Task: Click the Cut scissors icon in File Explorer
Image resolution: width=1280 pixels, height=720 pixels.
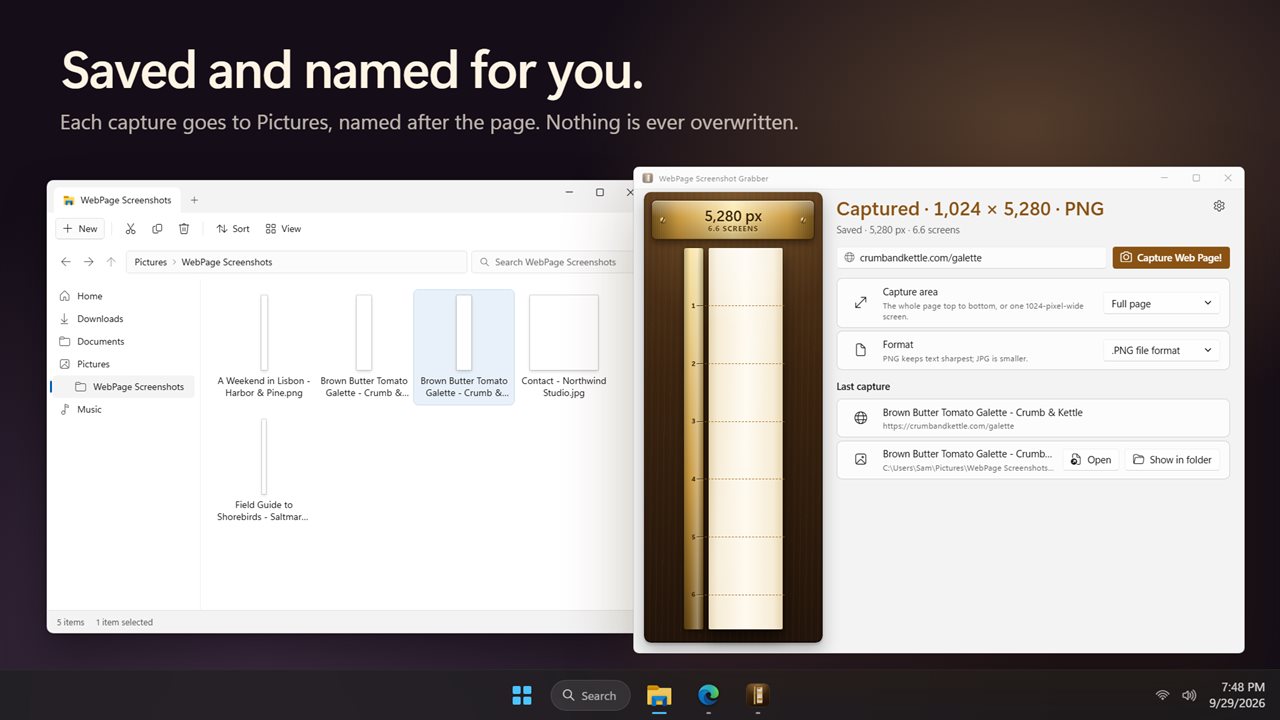Action: click(x=130, y=229)
